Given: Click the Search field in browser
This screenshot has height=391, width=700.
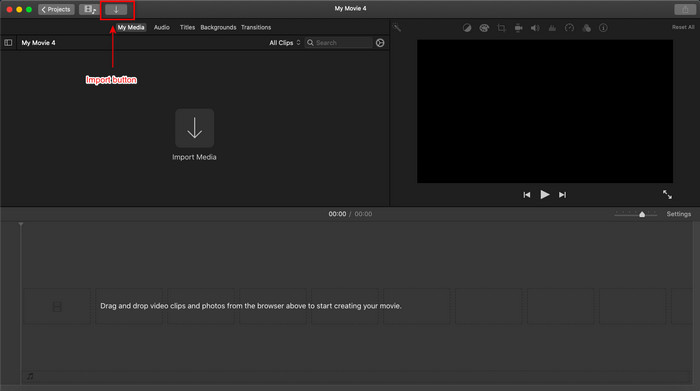Looking at the screenshot, I should pyautogui.click(x=338, y=43).
